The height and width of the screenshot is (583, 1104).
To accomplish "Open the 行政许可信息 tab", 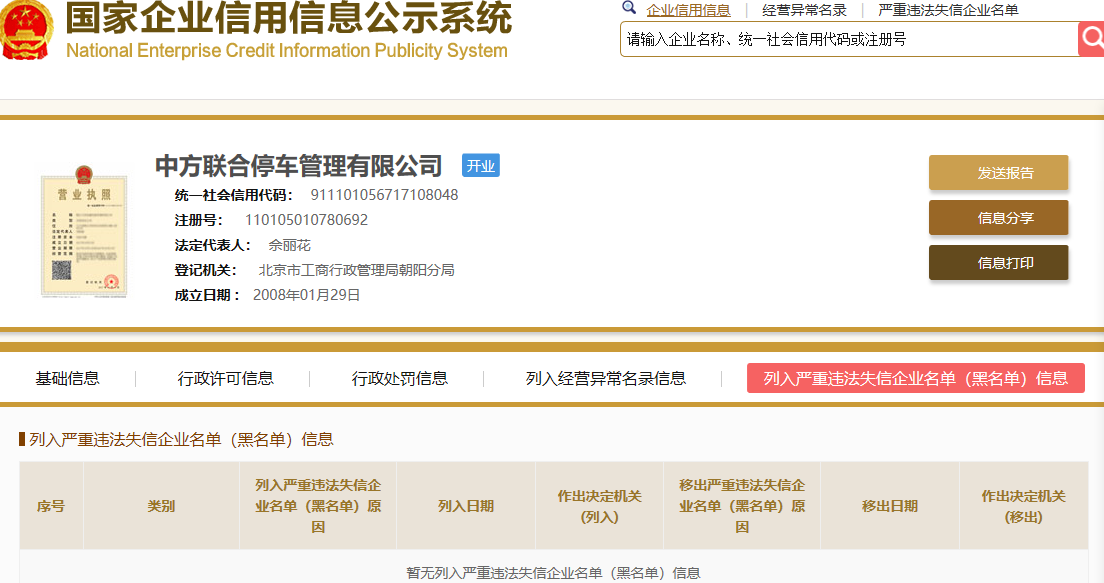I will 225,378.
